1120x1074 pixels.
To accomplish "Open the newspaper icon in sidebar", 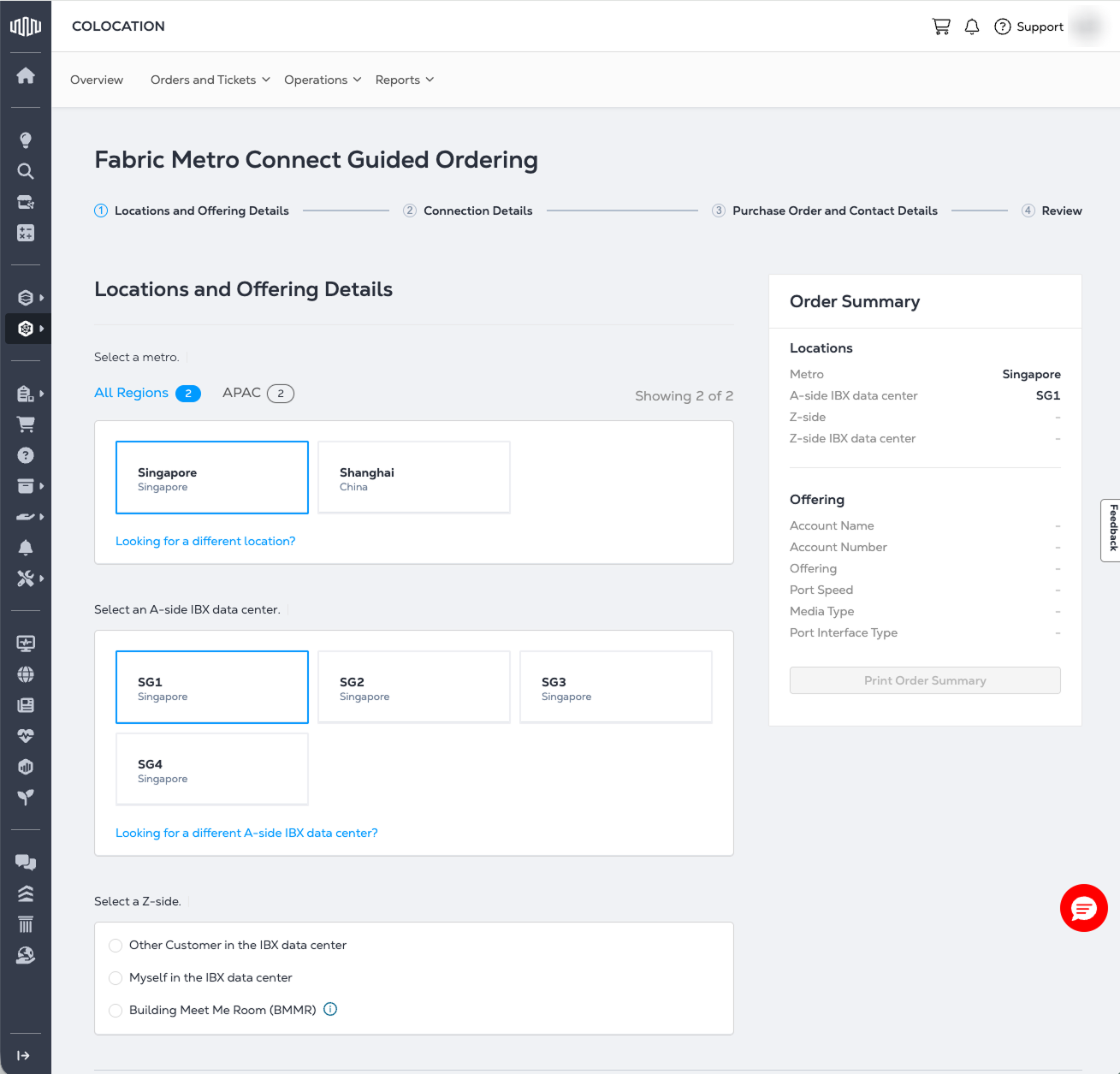I will click(x=26, y=705).
